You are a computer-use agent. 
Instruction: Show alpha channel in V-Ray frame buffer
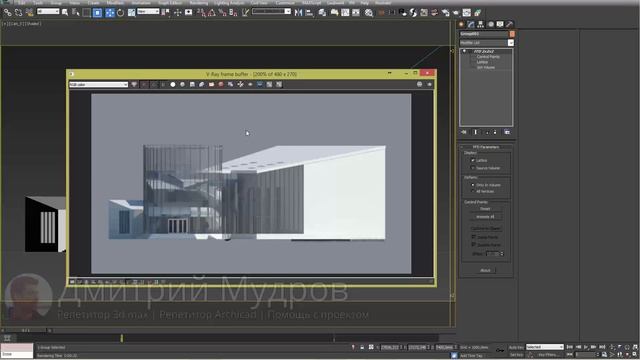(173, 84)
